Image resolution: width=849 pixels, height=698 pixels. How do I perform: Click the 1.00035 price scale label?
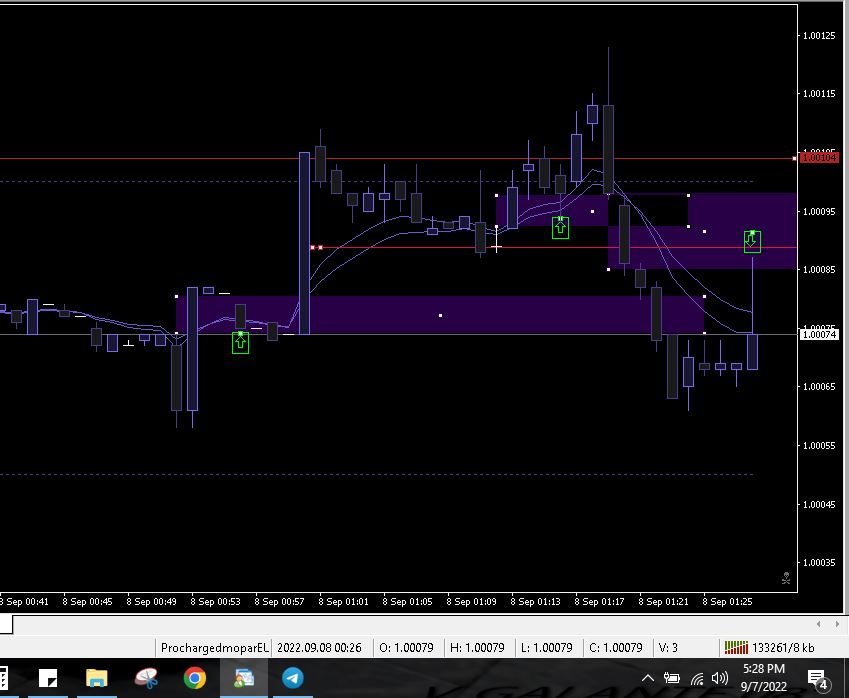click(x=819, y=563)
